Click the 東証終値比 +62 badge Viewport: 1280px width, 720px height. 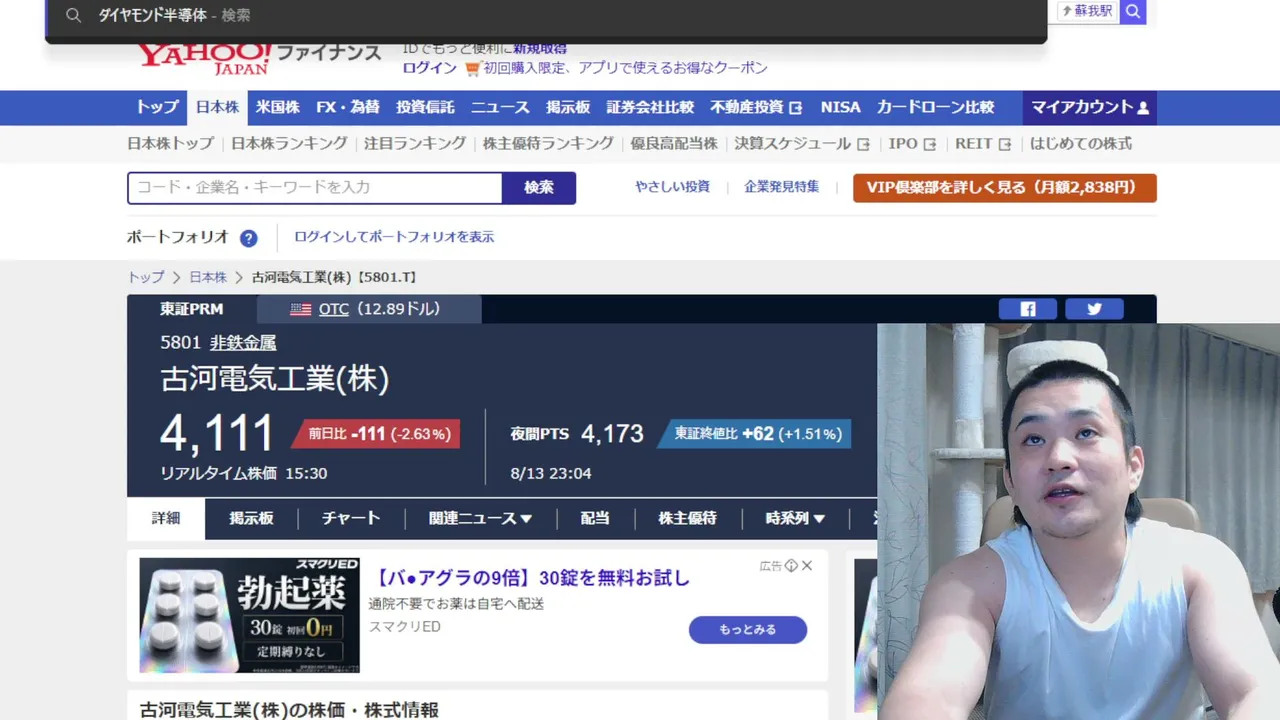click(x=755, y=434)
